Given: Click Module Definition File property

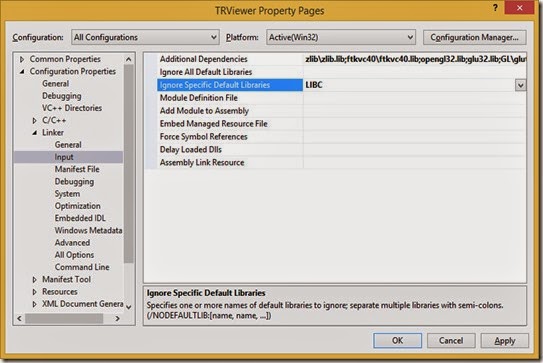Looking at the screenshot, I should click(199, 98).
